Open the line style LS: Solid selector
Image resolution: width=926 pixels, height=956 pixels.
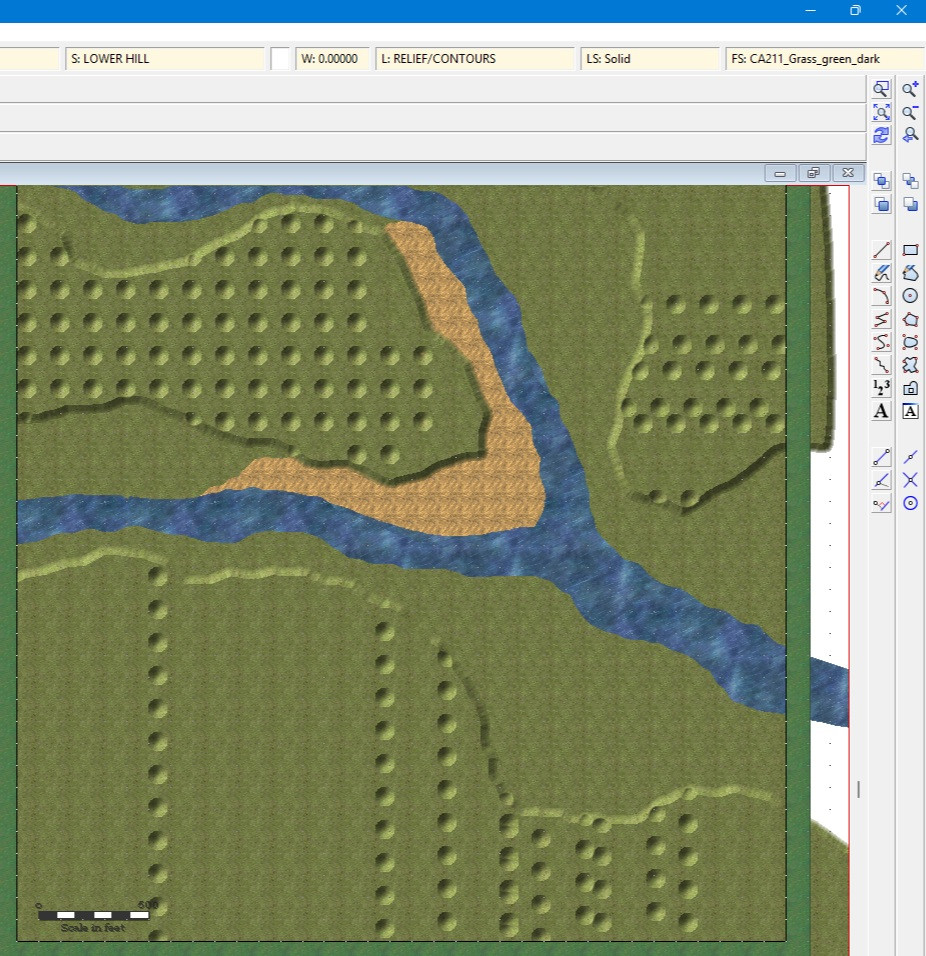click(x=649, y=59)
